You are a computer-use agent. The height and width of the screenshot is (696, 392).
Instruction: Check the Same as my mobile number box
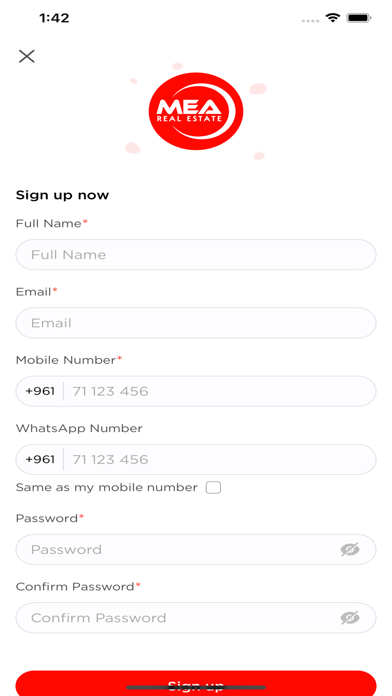pos(213,488)
